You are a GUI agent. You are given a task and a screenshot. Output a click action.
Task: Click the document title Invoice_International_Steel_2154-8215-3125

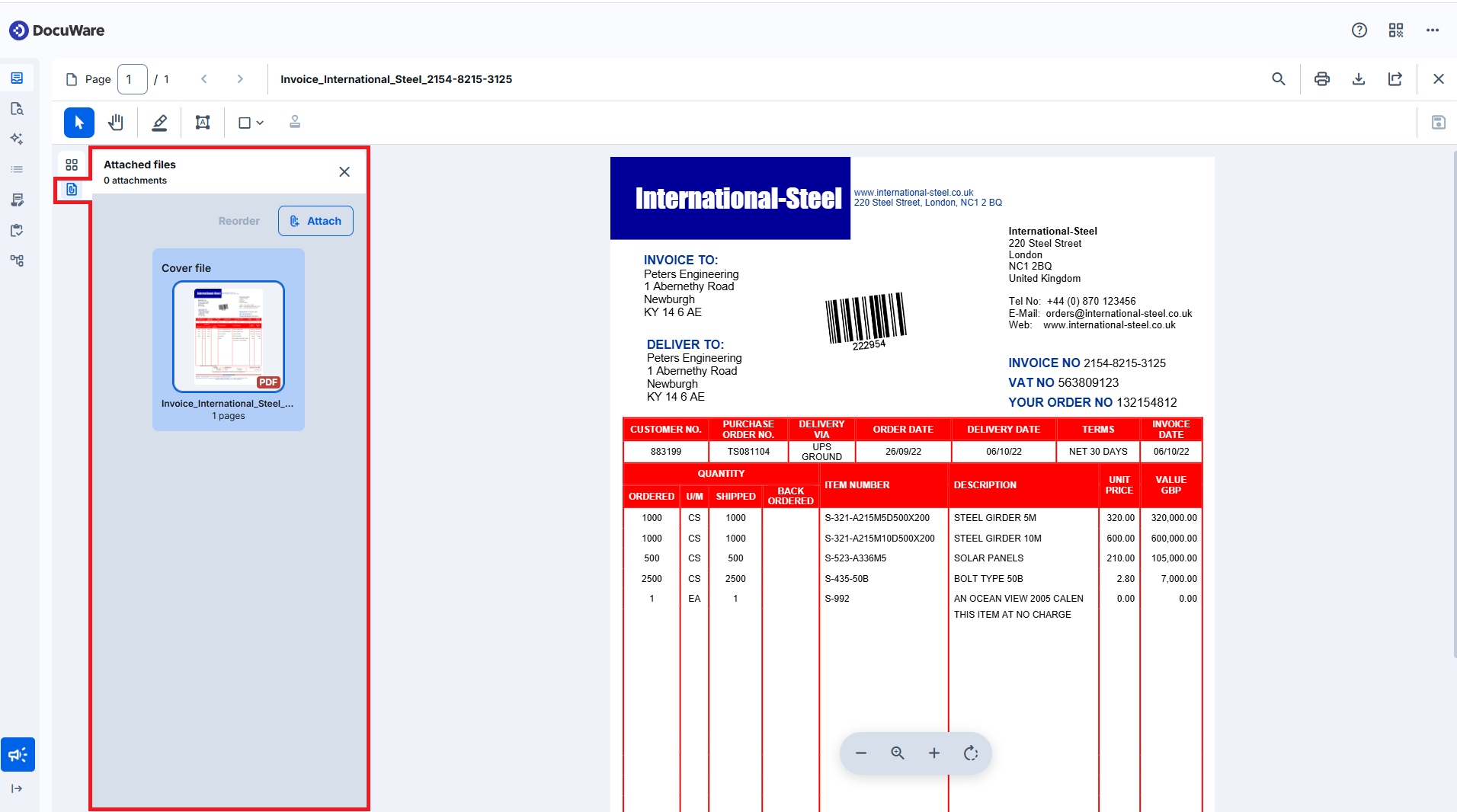click(x=396, y=79)
